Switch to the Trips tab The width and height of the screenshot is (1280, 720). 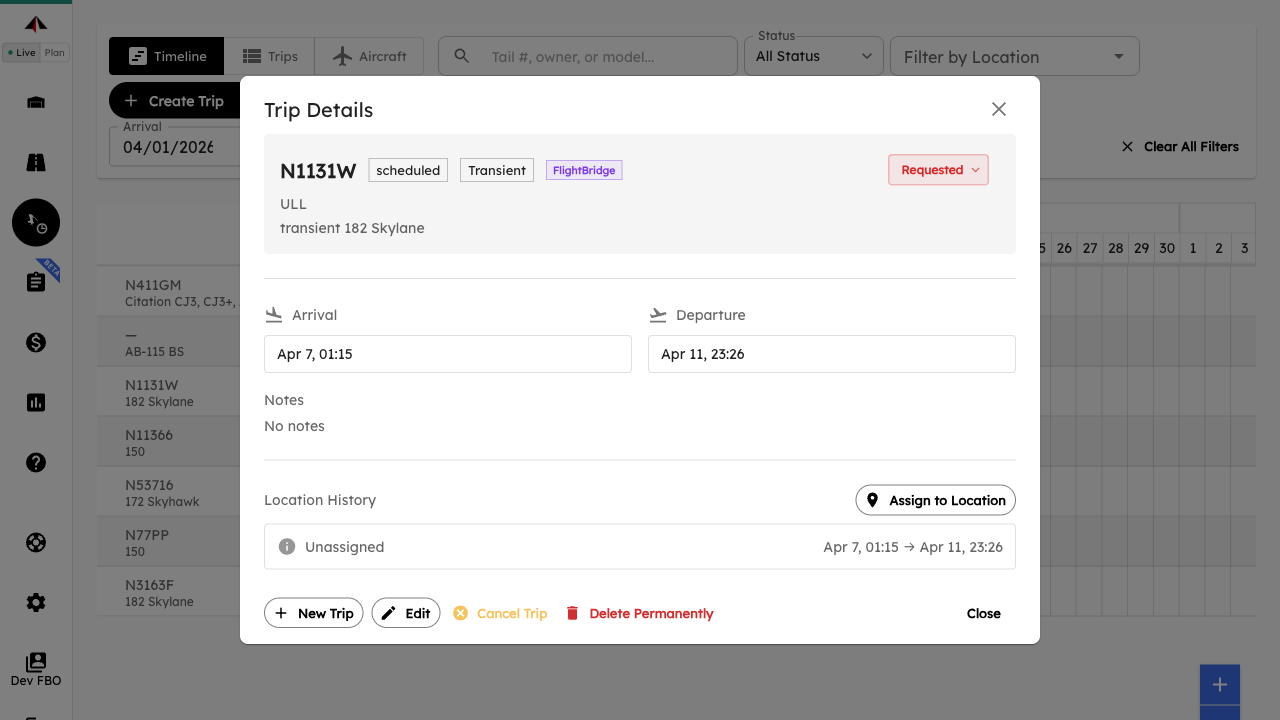[x=270, y=57]
